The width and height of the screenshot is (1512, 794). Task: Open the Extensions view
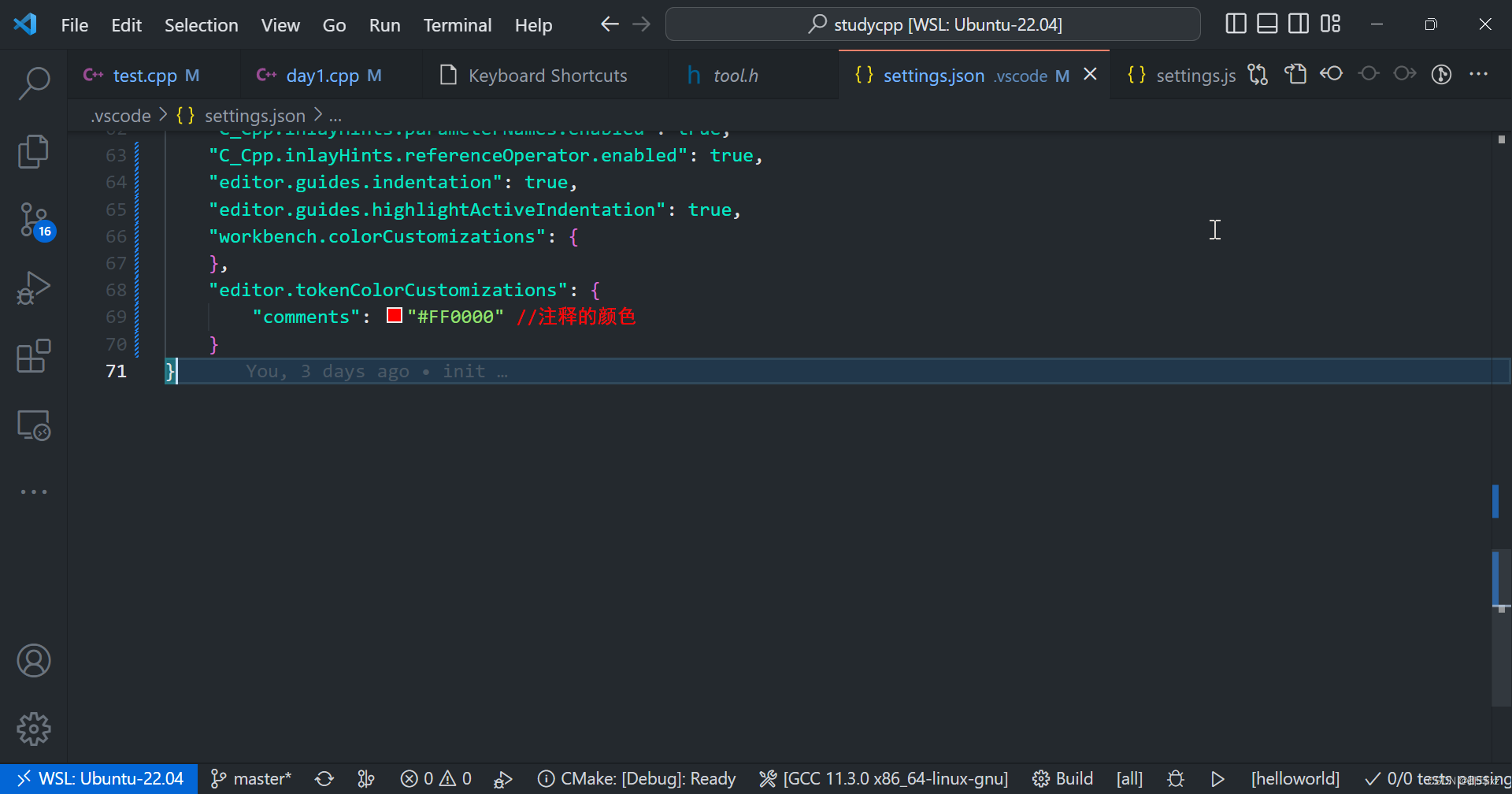pos(34,356)
